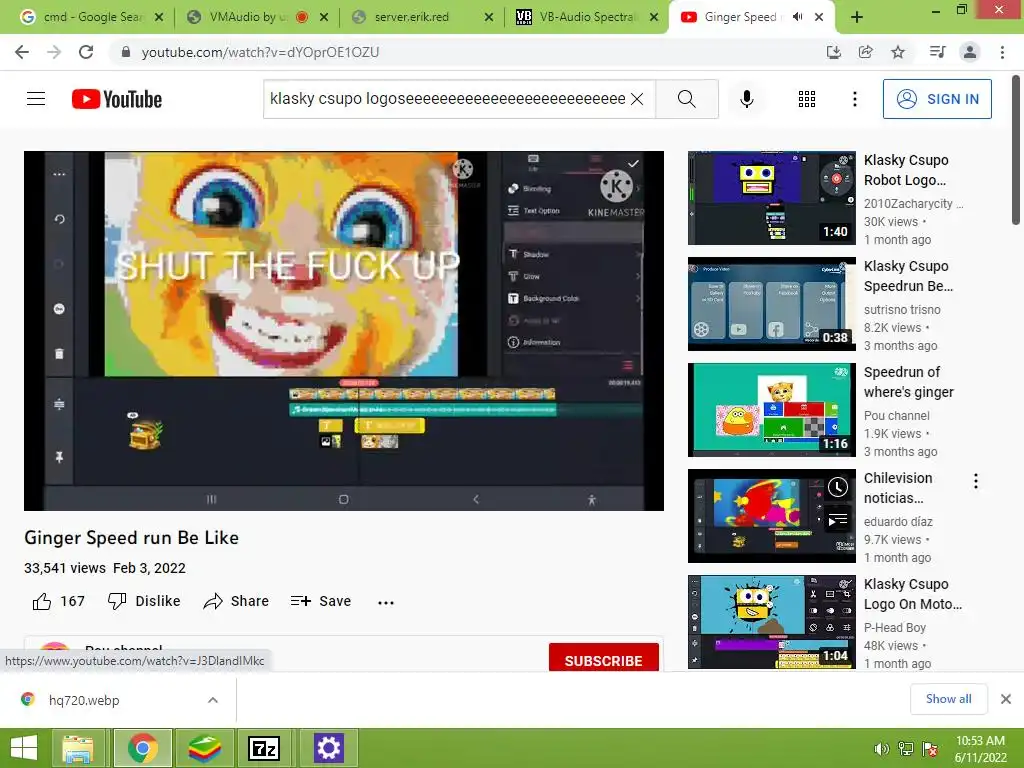
Task: Open the network icon in system tray
Action: point(906,749)
